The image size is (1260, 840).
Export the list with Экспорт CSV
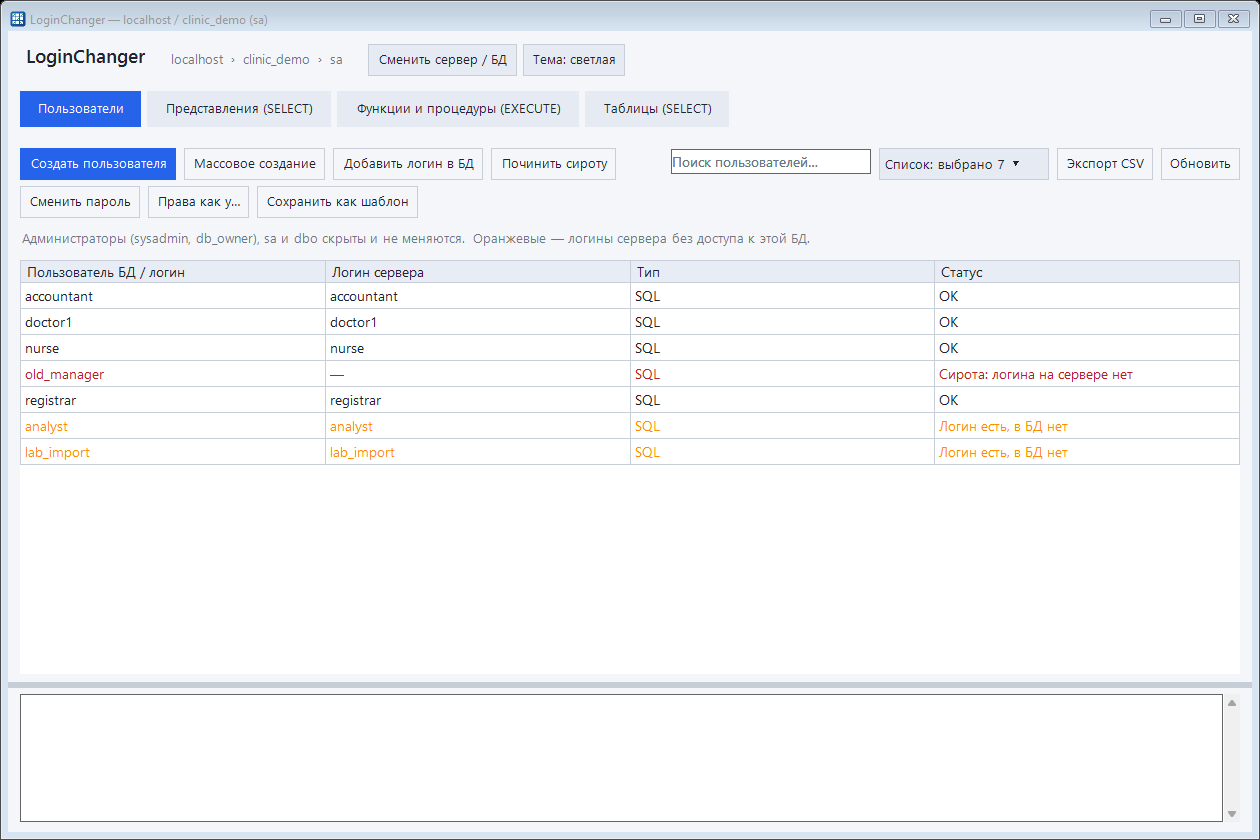(1105, 164)
